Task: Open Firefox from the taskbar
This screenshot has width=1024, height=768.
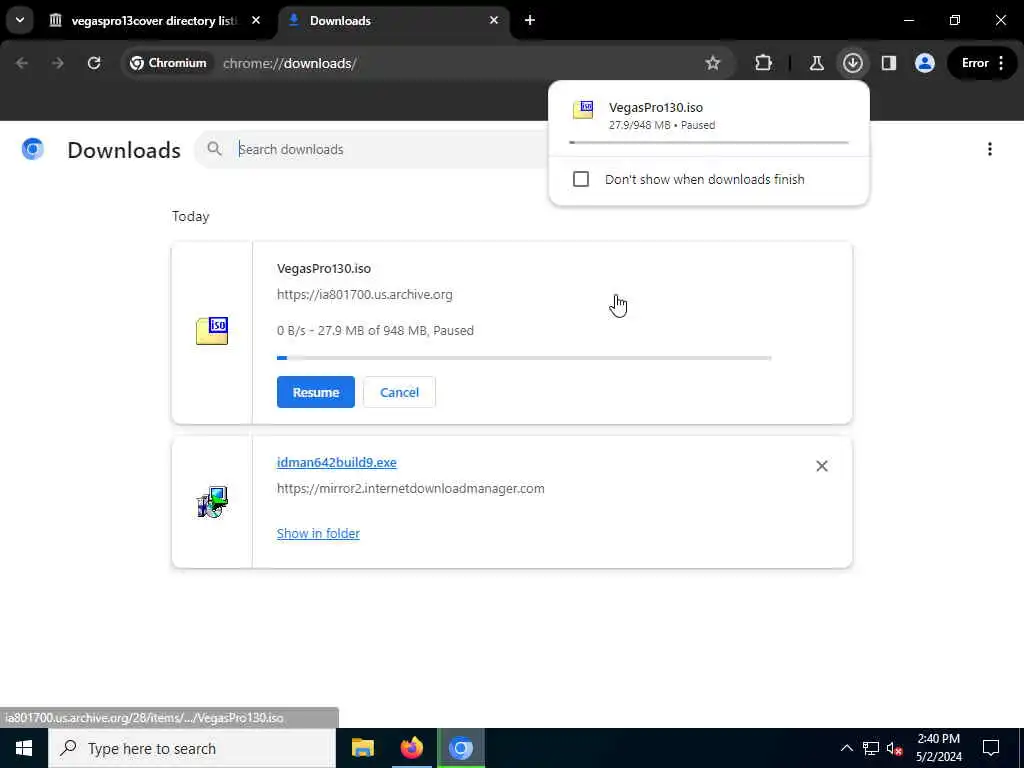Action: (x=411, y=748)
